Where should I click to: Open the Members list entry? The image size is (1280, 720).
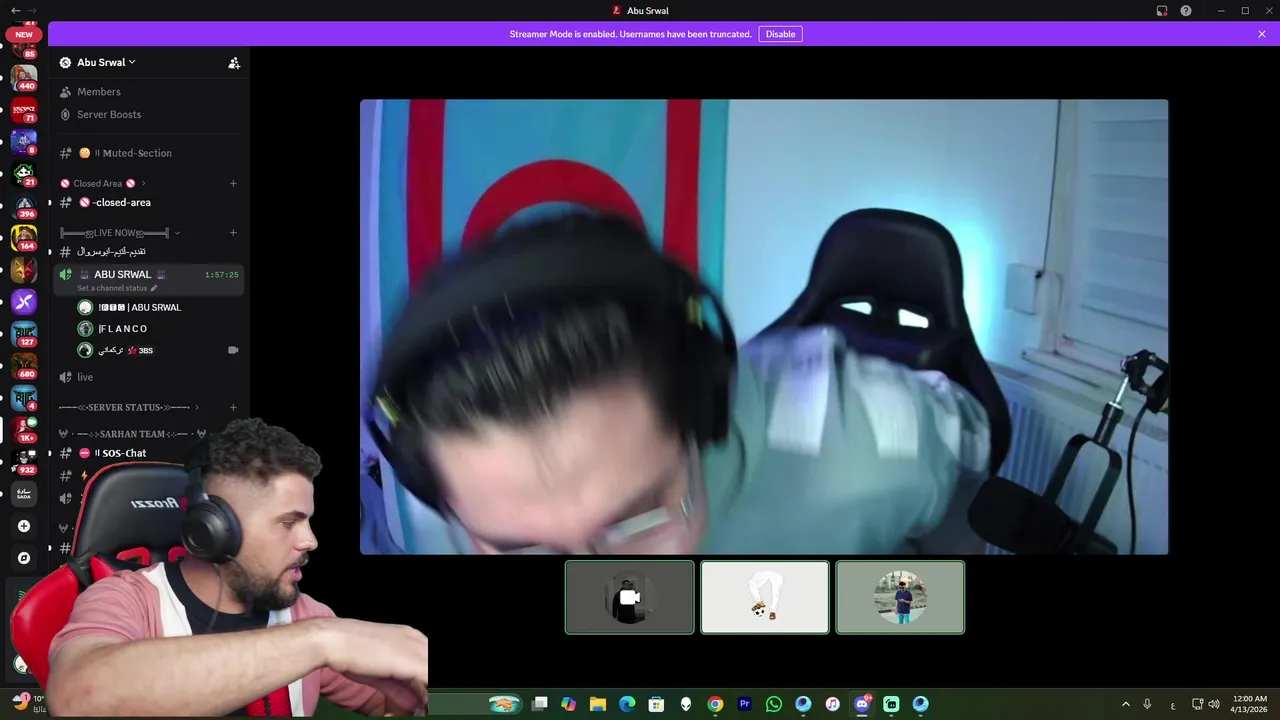98,92
